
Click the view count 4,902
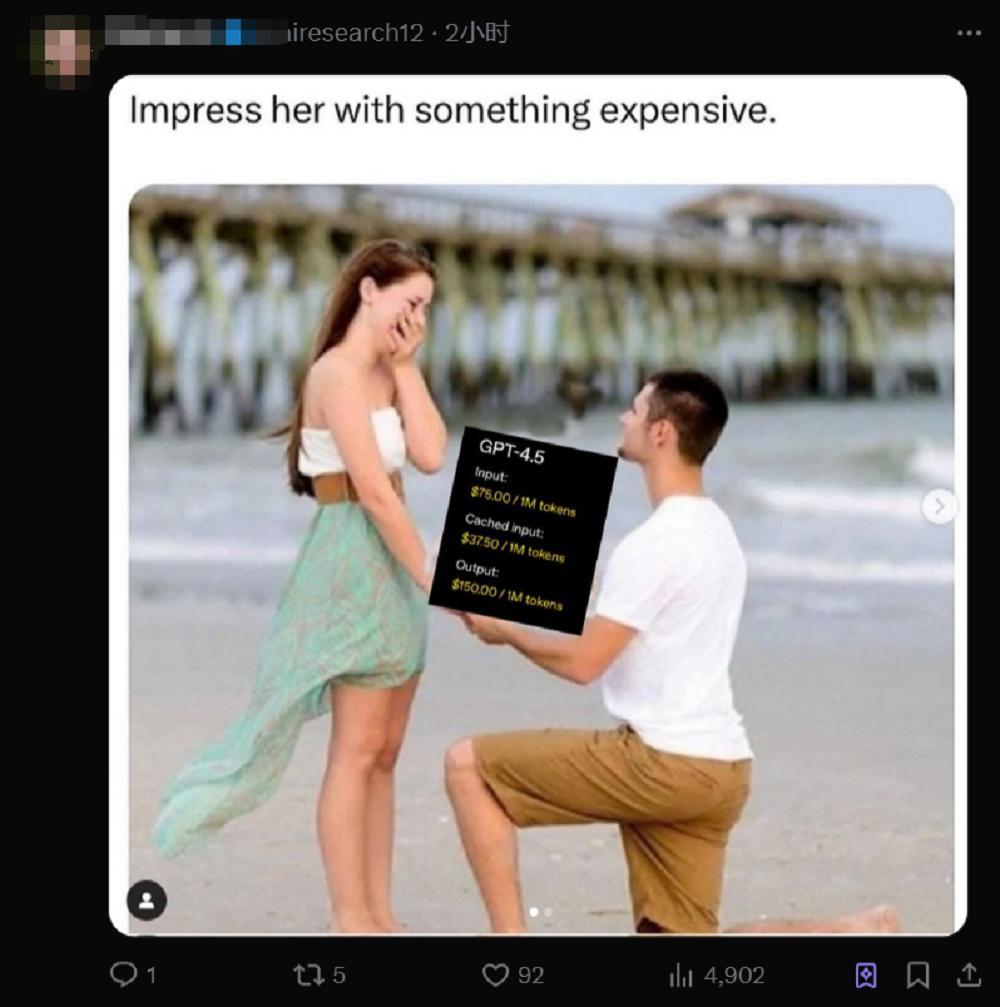(734, 976)
